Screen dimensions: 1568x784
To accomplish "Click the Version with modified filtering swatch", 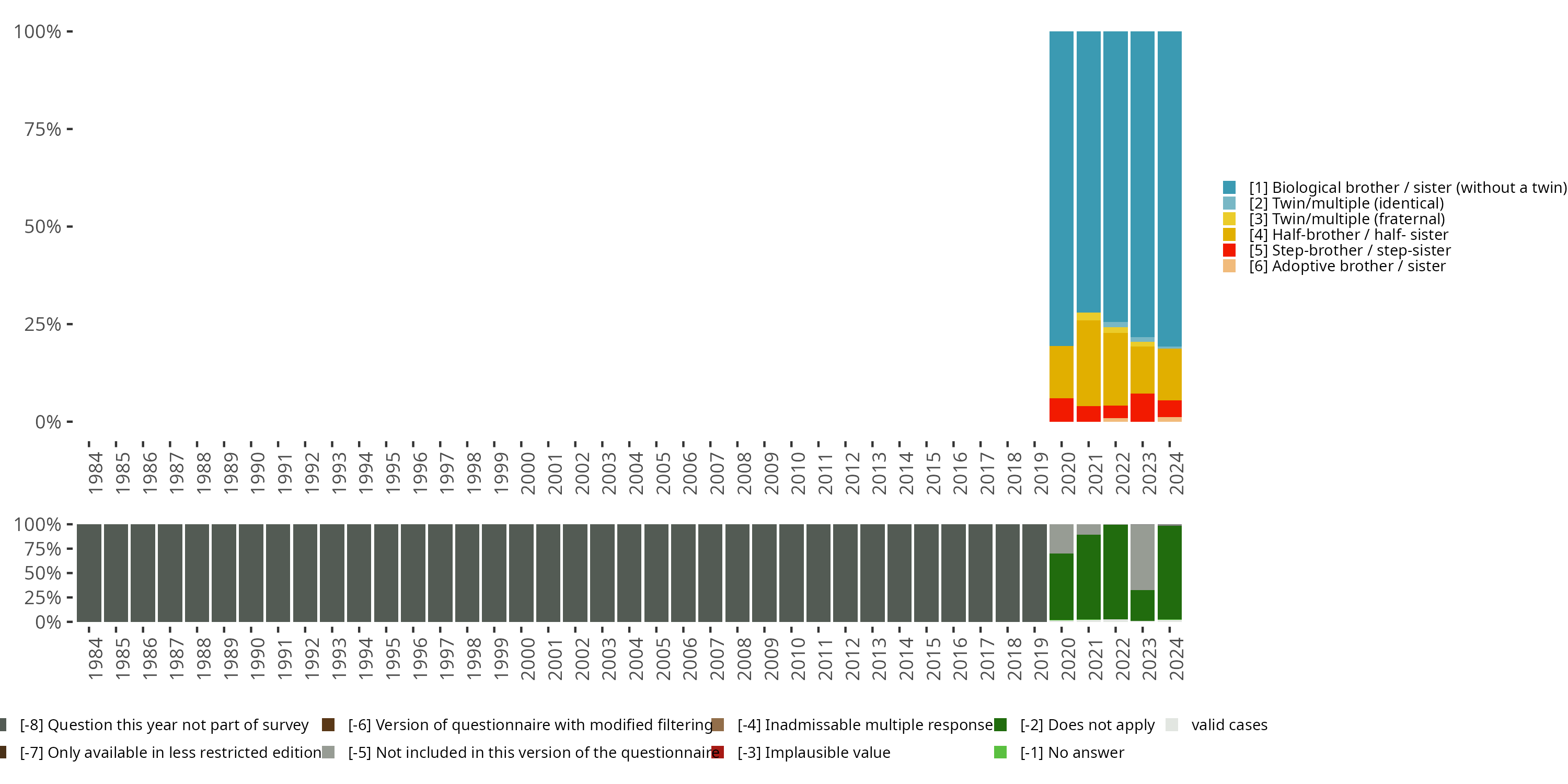I will [328, 725].
